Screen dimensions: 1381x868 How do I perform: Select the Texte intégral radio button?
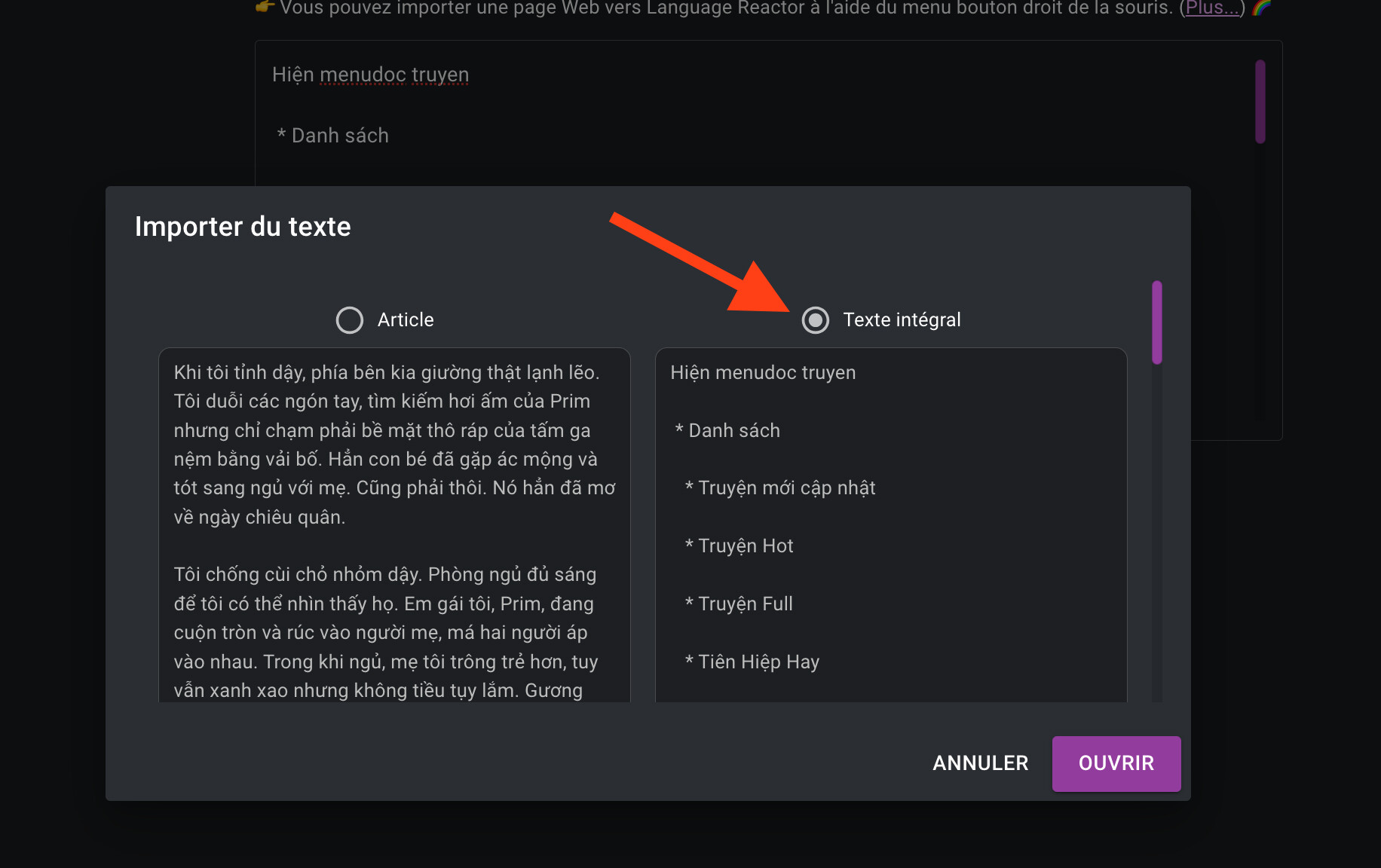pos(815,320)
